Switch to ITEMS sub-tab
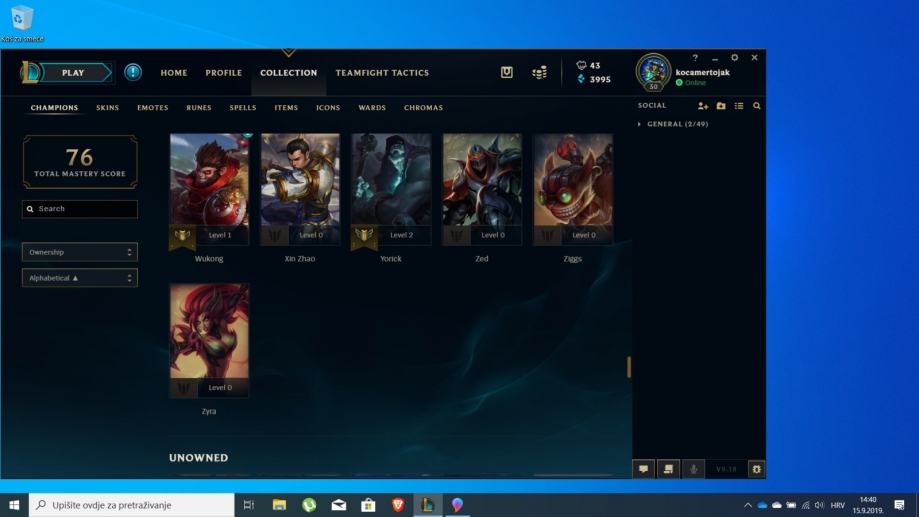Screen dimensions: 919x517 tap(286, 108)
